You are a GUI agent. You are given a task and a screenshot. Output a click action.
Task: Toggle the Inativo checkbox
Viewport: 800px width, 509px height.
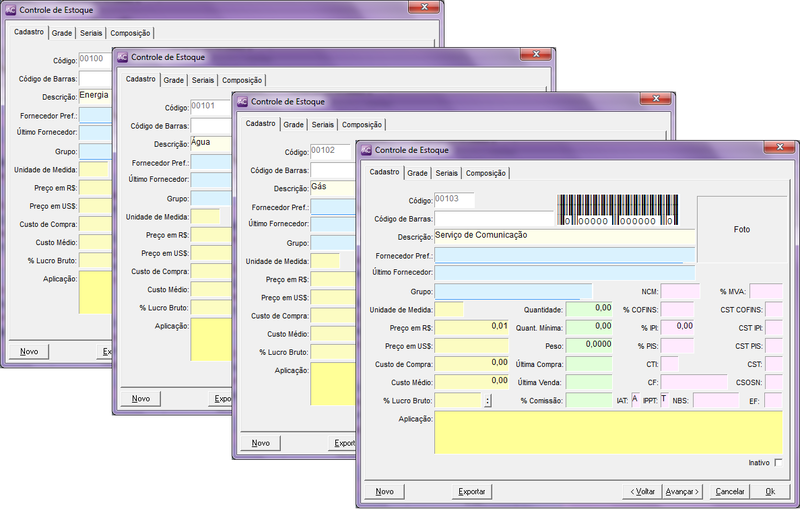tap(778, 463)
